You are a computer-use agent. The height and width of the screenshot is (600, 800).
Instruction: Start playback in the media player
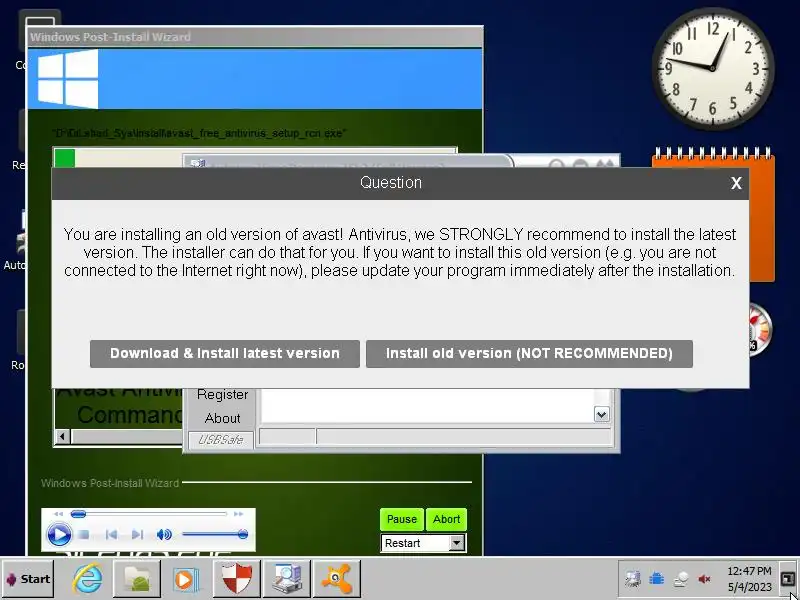pyautogui.click(x=59, y=535)
